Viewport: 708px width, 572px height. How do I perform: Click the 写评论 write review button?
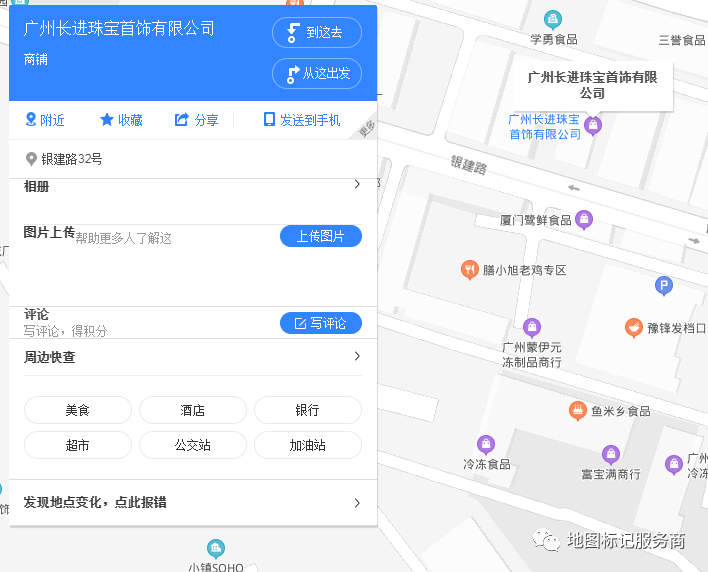click(320, 323)
